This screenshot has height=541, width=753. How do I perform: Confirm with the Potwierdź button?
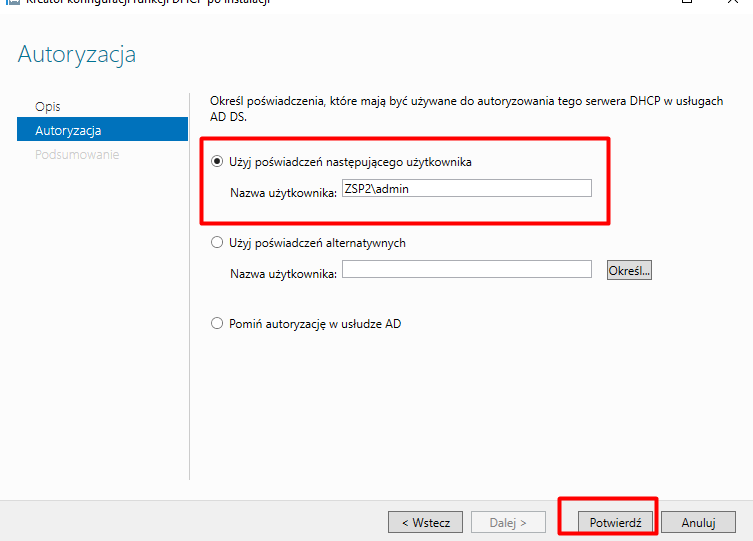615,522
